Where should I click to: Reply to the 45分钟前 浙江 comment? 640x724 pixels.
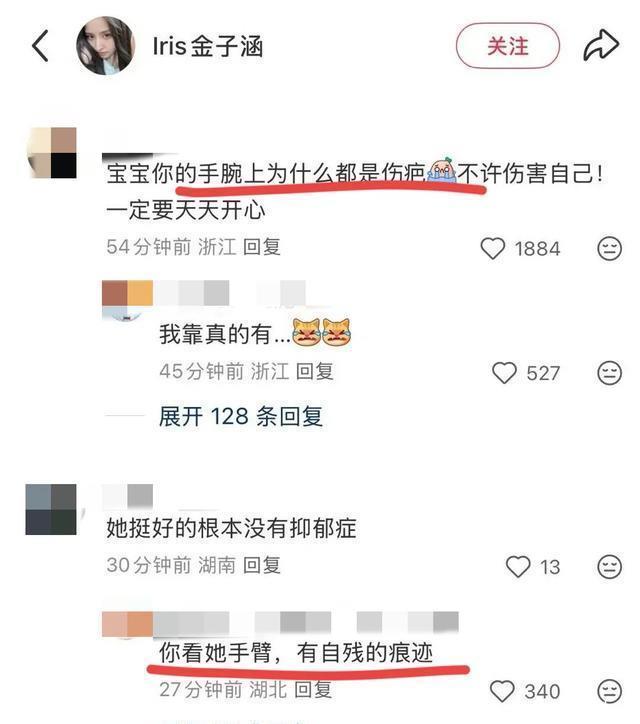(x=314, y=371)
